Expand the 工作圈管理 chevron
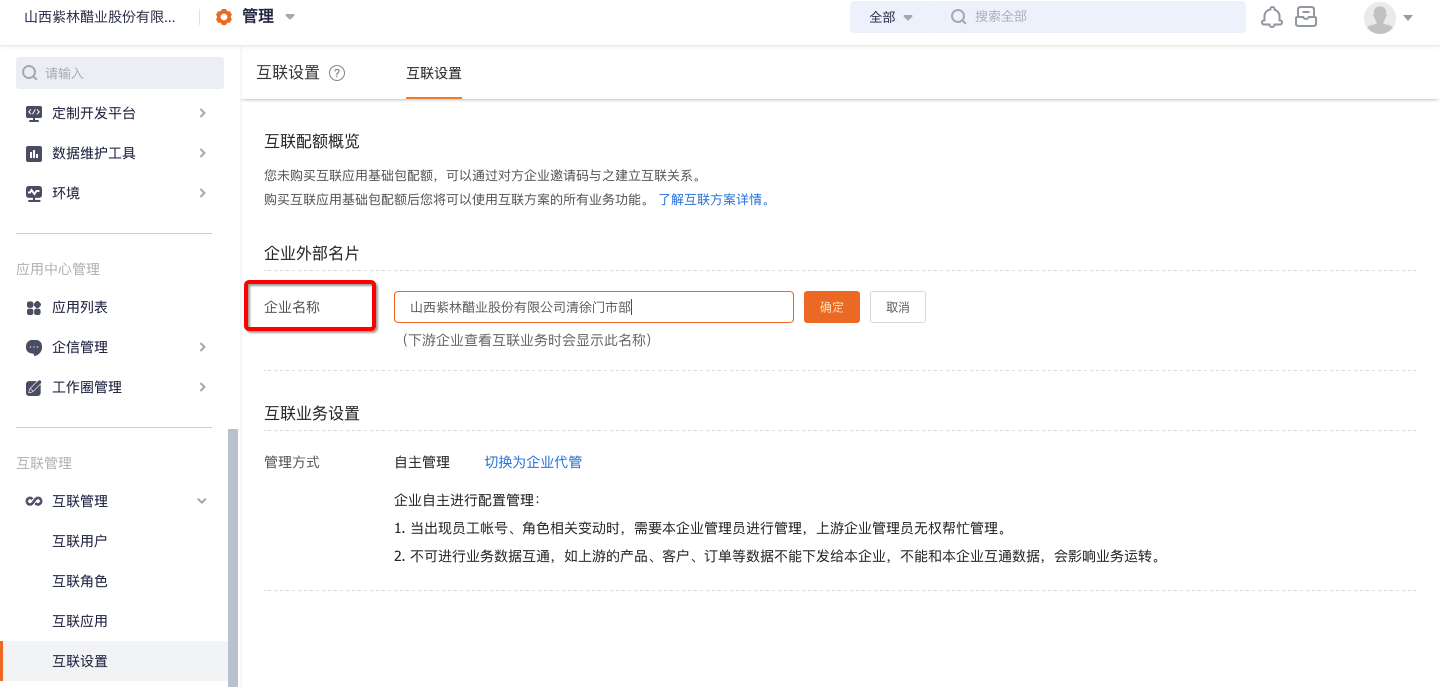The image size is (1440, 687). pos(202,387)
